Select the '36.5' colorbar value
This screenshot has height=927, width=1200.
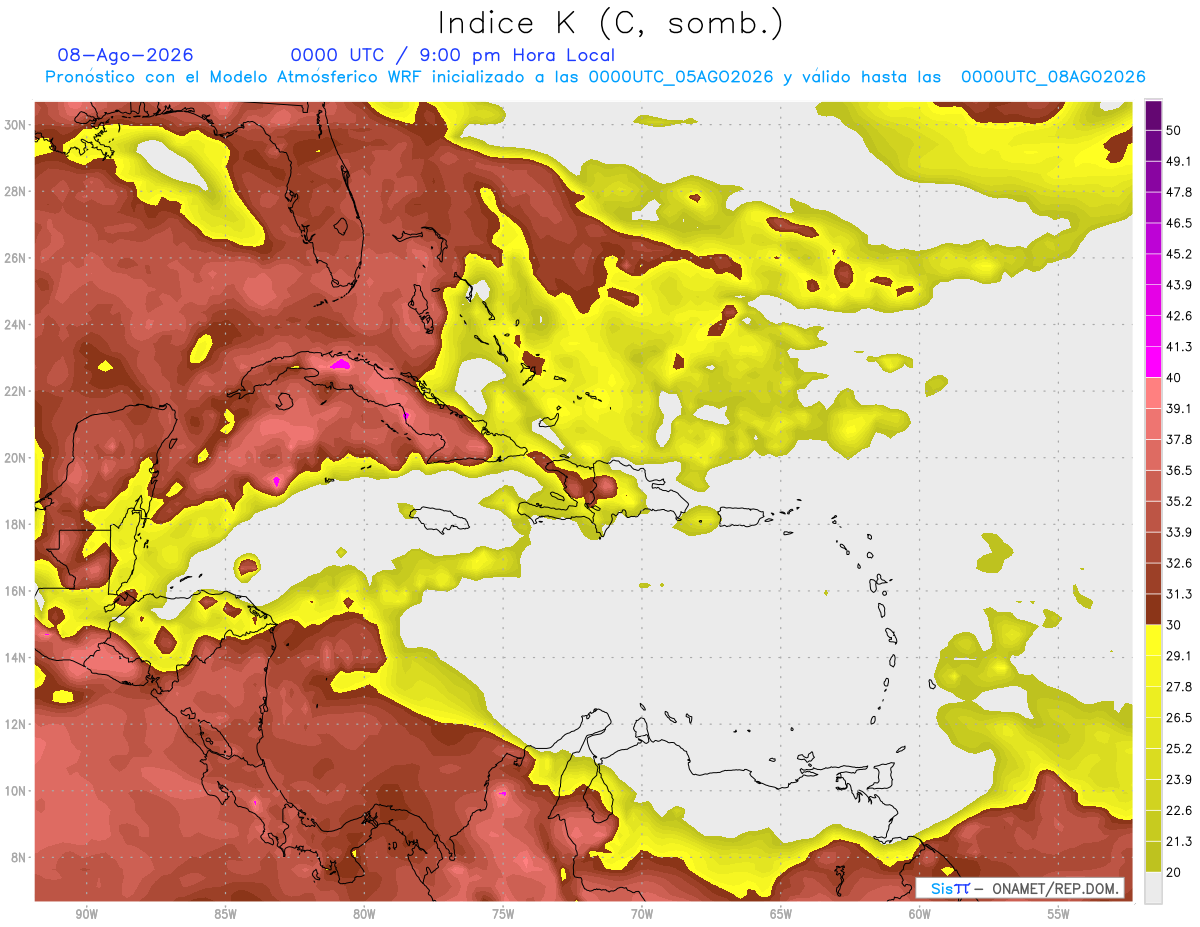(x=1179, y=471)
